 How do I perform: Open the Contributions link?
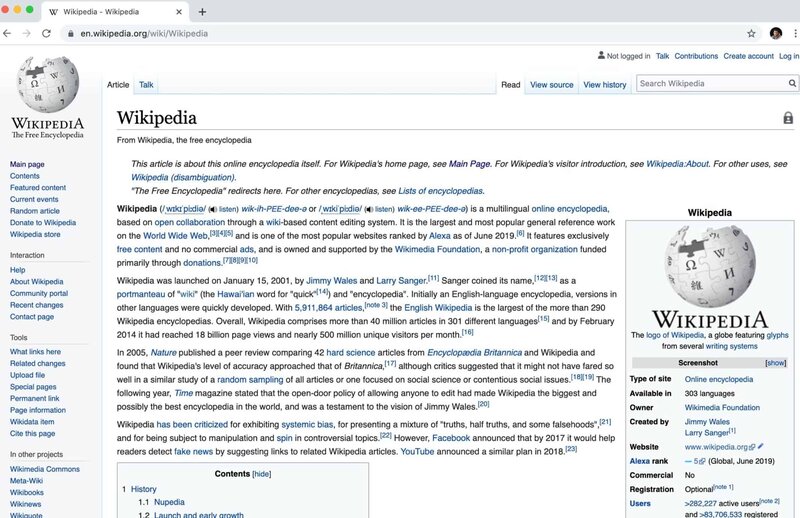tap(696, 56)
